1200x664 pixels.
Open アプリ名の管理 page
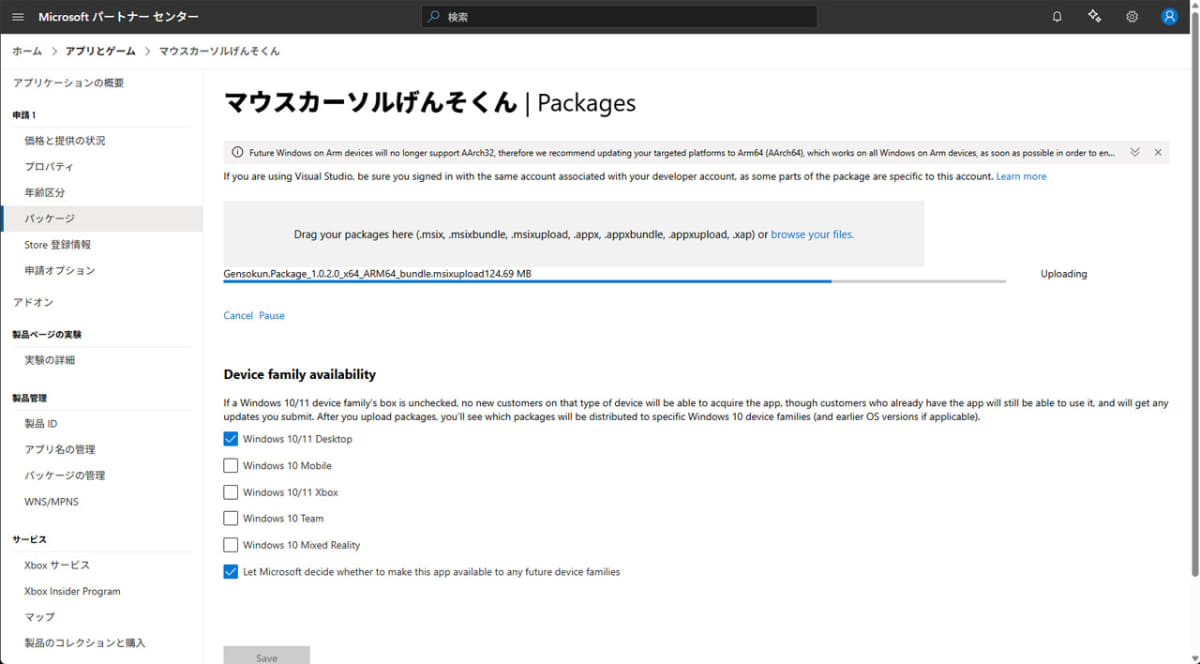pos(59,450)
